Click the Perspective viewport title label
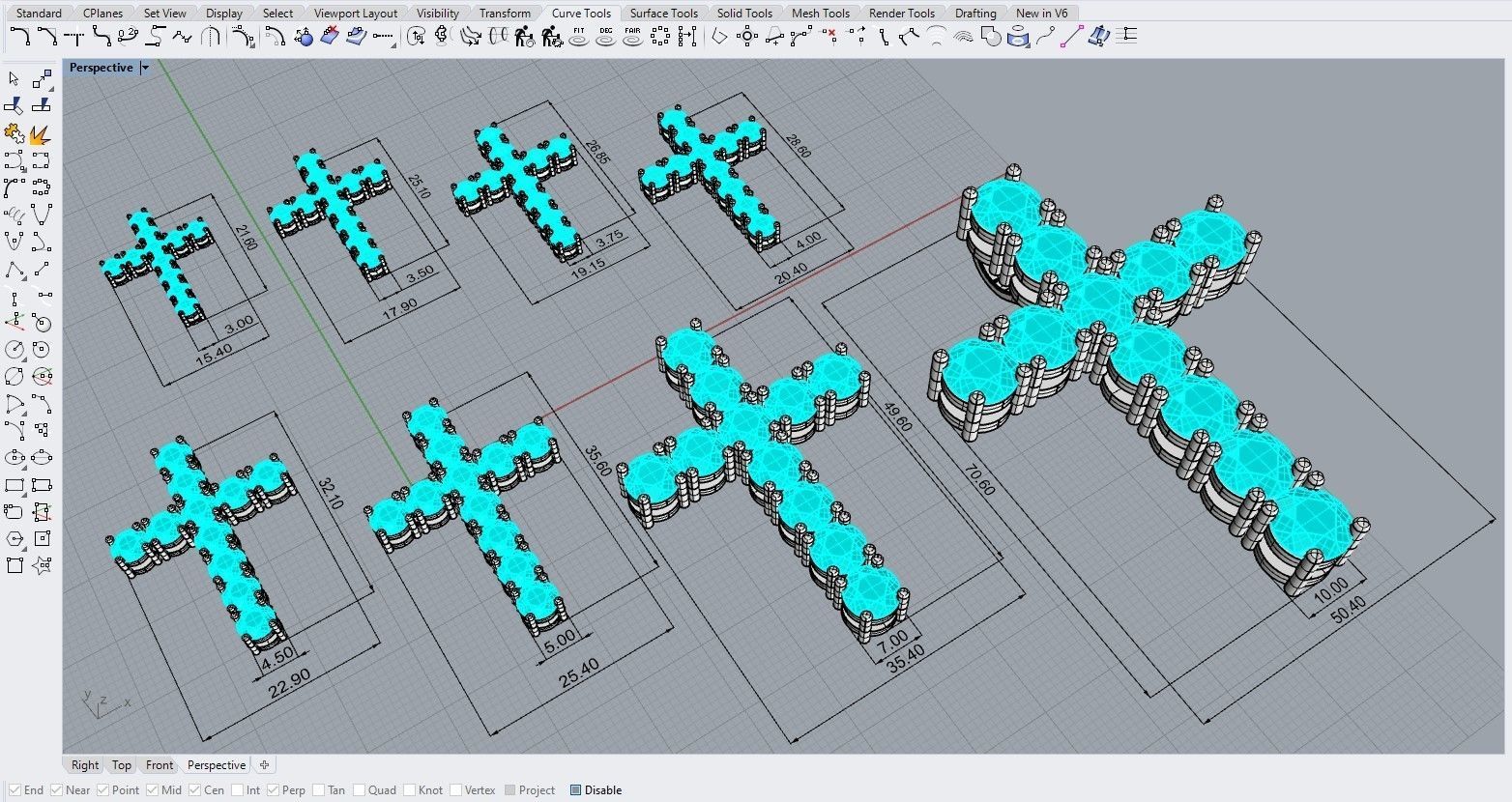 [x=101, y=68]
